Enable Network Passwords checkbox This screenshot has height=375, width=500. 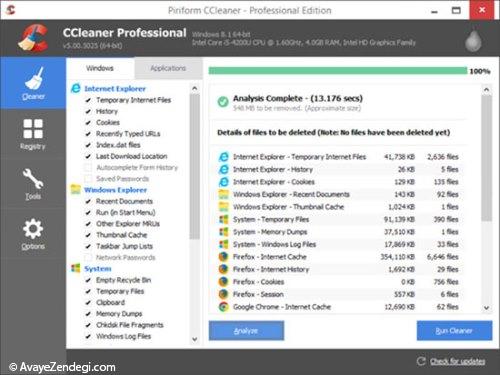point(88,257)
